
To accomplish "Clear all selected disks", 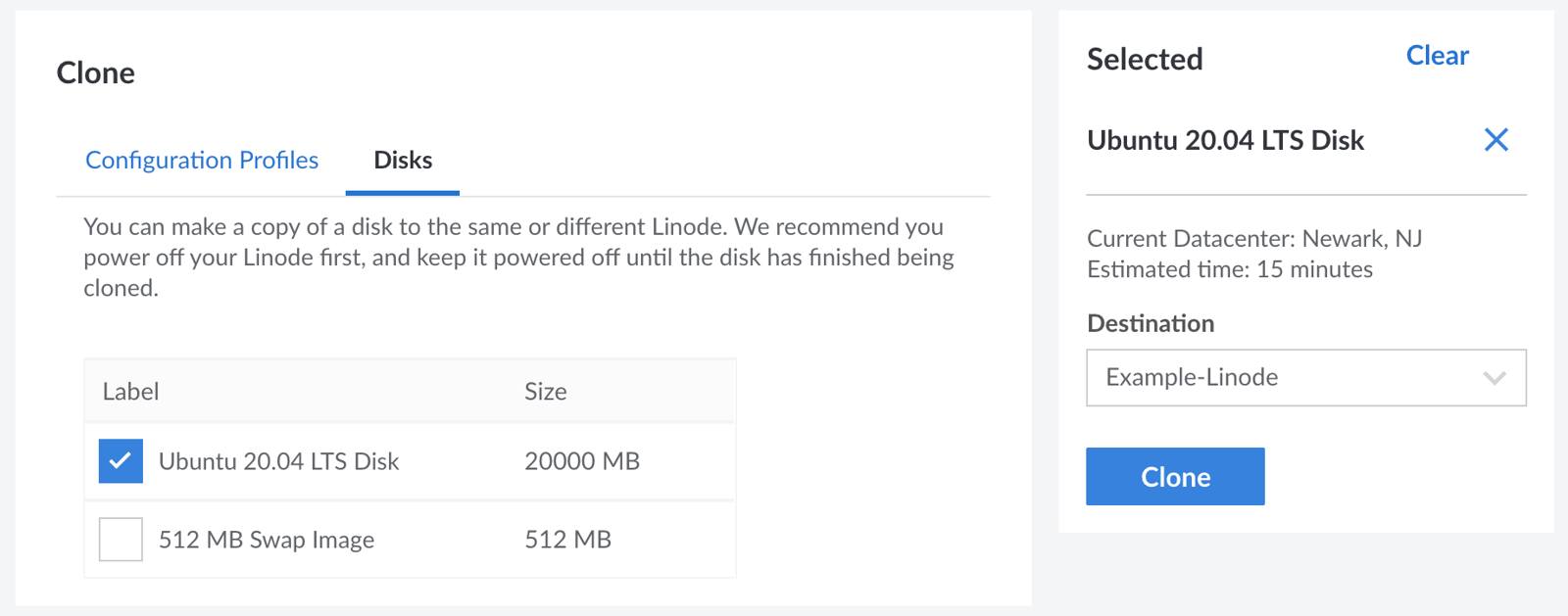I will coord(1437,55).
